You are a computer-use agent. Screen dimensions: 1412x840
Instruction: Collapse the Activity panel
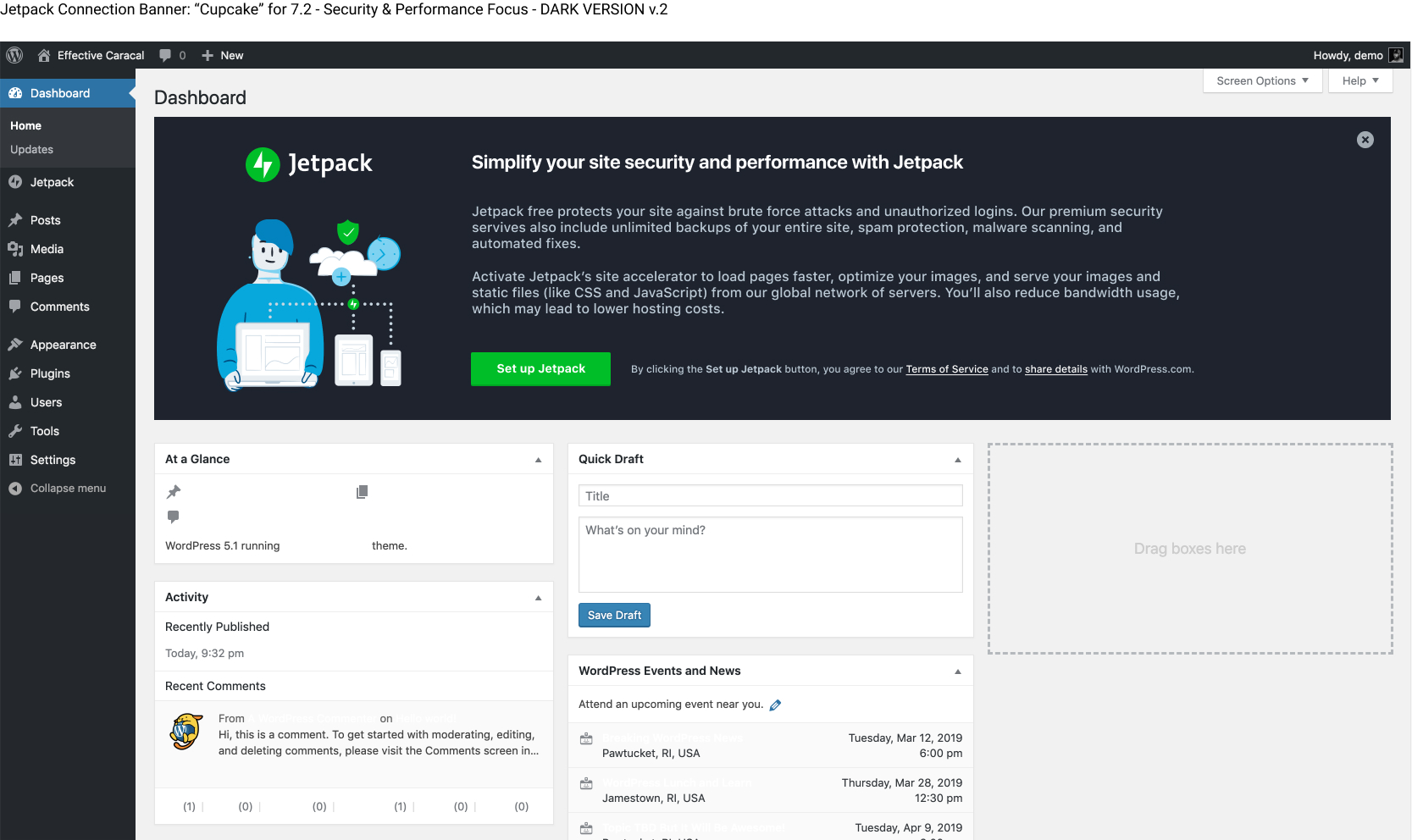538,598
